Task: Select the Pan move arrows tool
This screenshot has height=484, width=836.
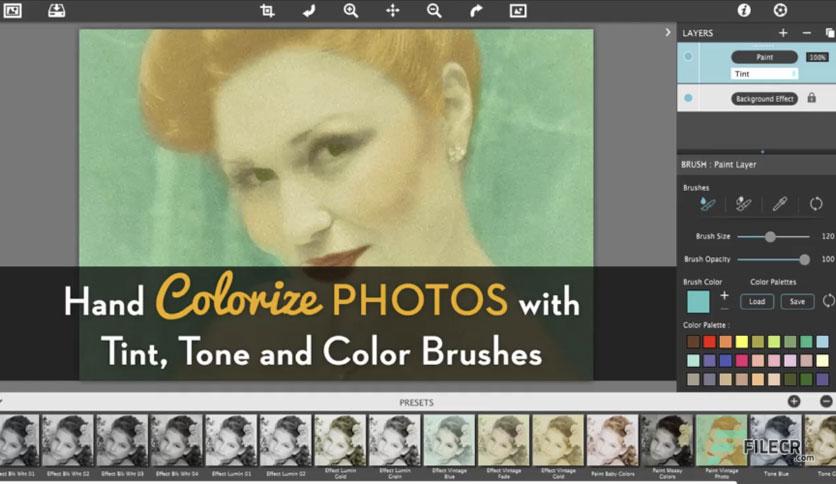Action: coord(392,11)
